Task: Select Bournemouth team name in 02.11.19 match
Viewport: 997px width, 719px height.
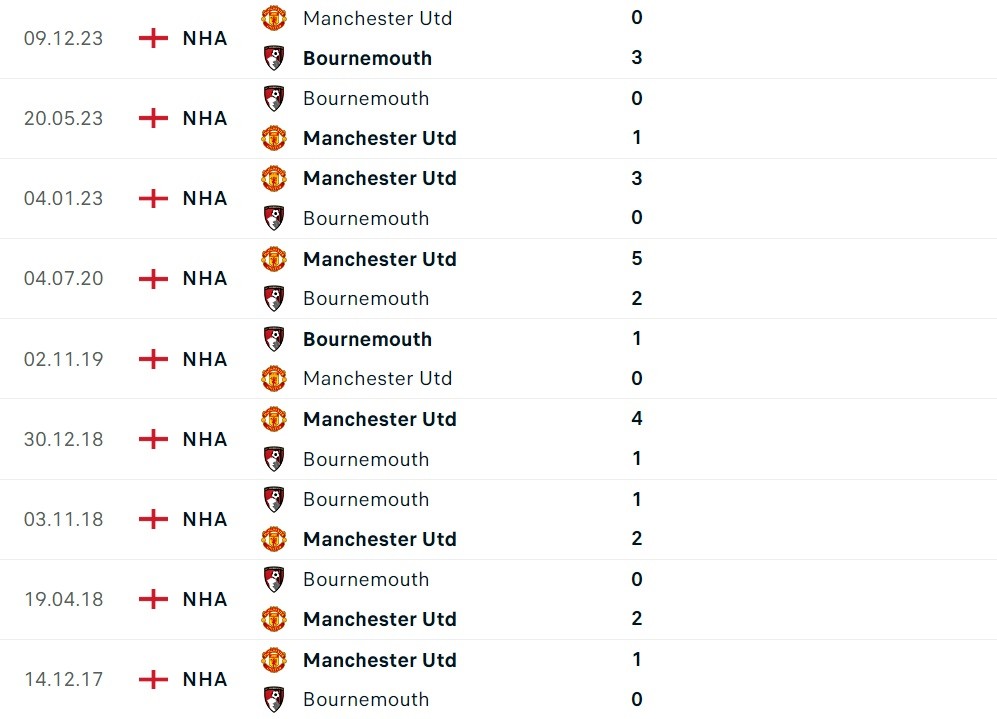Action: [367, 339]
